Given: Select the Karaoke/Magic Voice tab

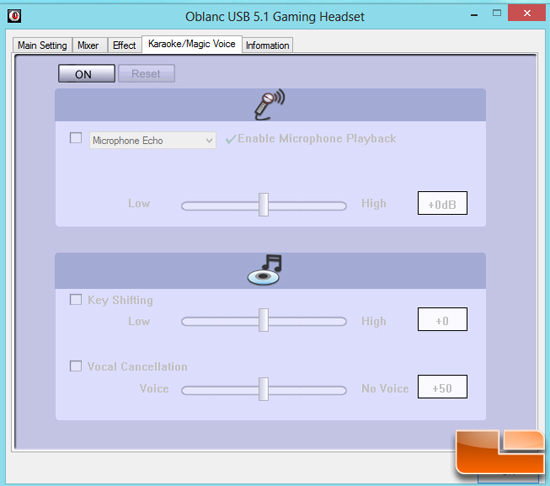Looking at the screenshot, I should pos(192,44).
